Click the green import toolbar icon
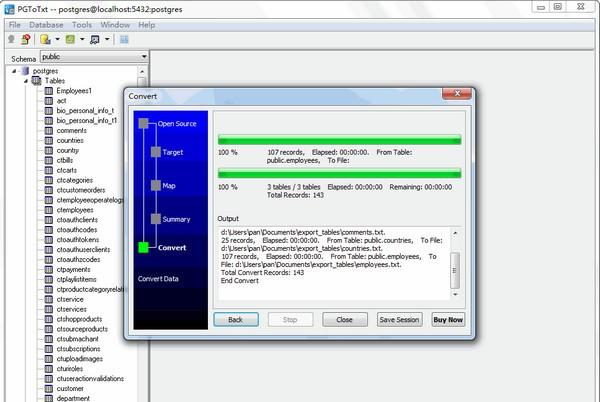Screen dimensions: 600x402 [70, 40]
